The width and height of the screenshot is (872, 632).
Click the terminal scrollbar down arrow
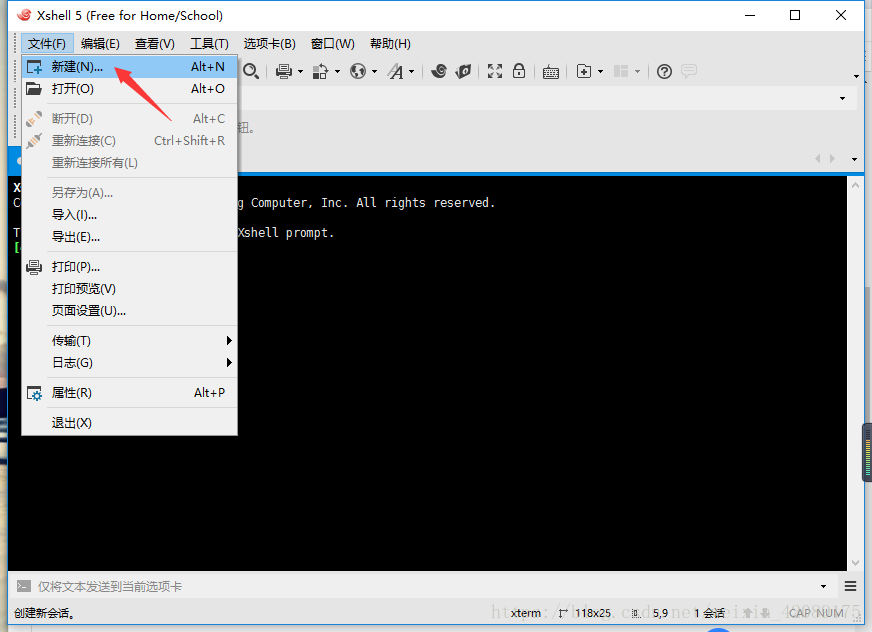(x=855, y=563)
